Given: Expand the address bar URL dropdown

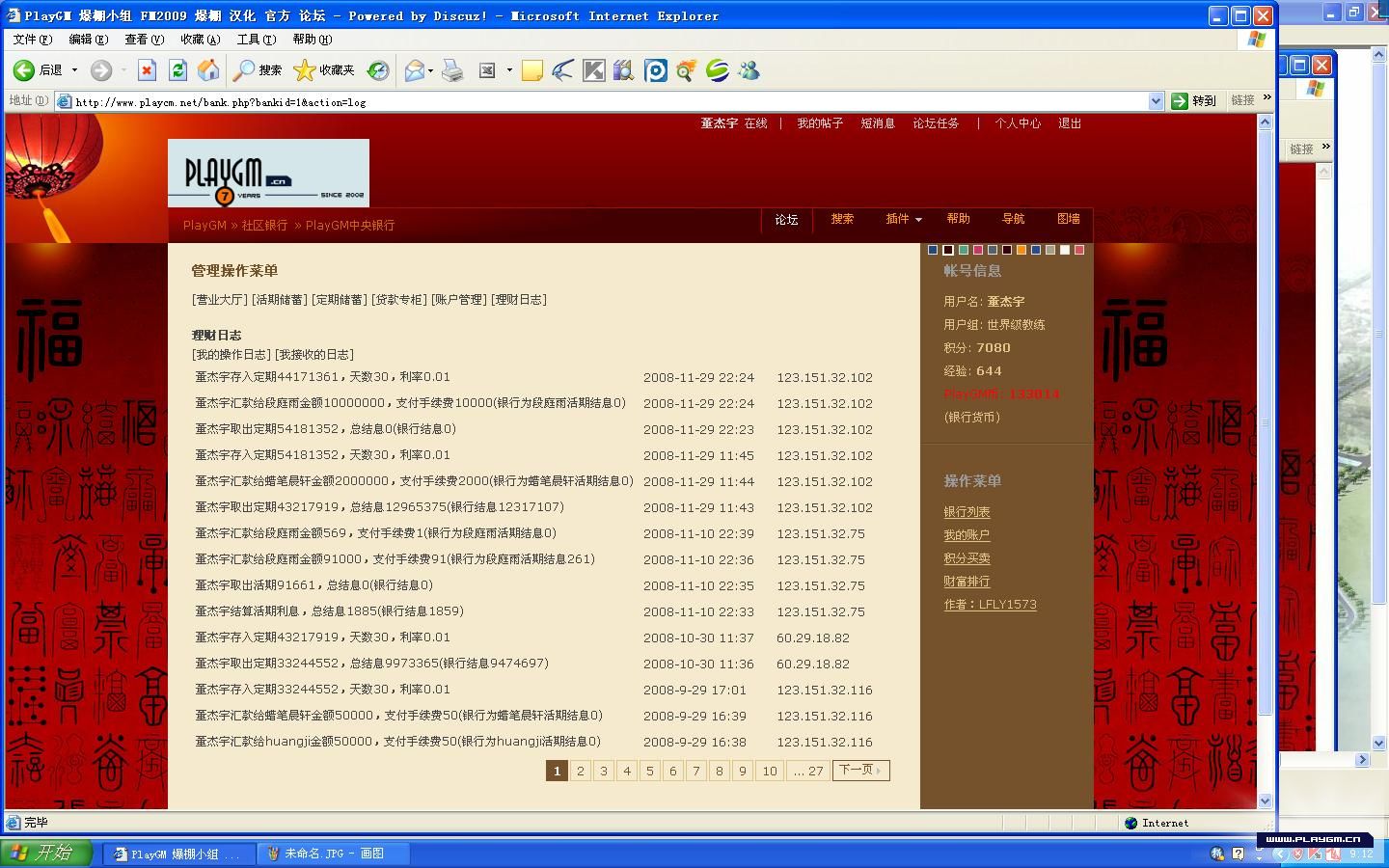Looking at the screenshot, I should tap(1156, 101).
